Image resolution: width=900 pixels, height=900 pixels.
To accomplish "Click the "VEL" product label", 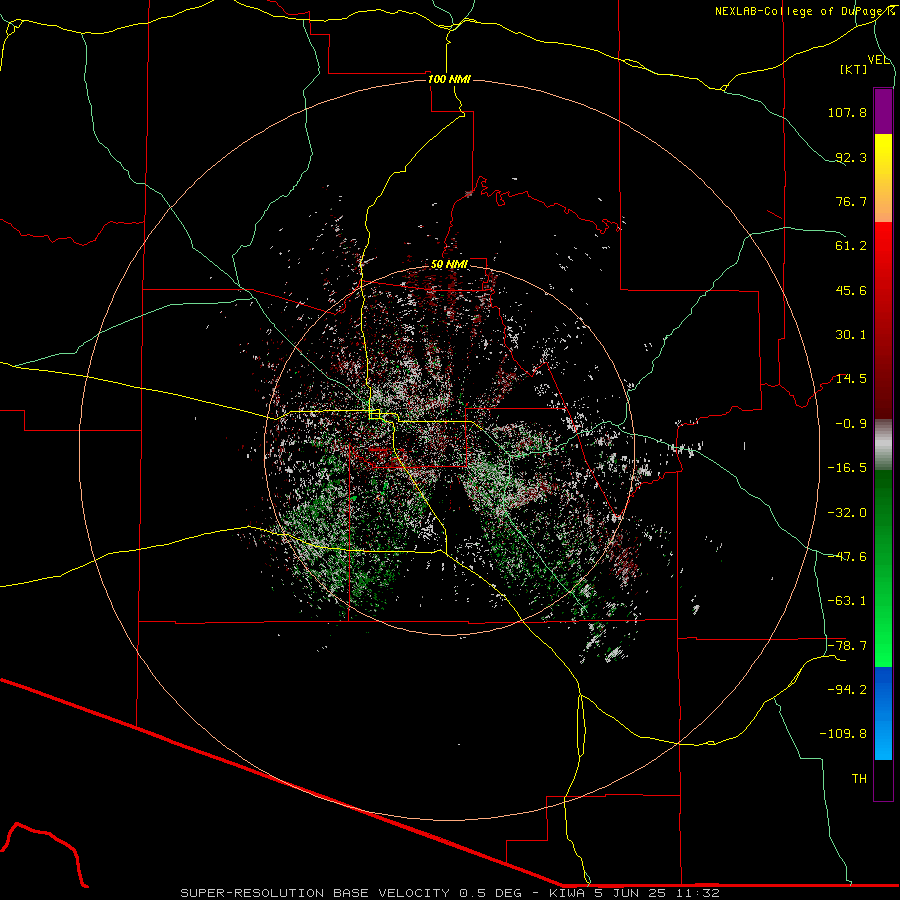I will (878, 60).
